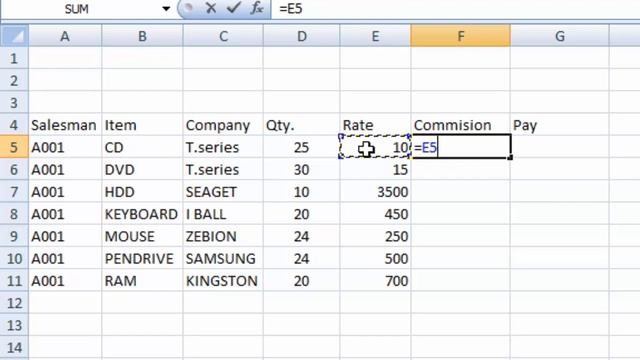This screenshot has height=360, width=640.
Task: Click Qty cell in KEYBOARD row
Action: tap(302, 214)
